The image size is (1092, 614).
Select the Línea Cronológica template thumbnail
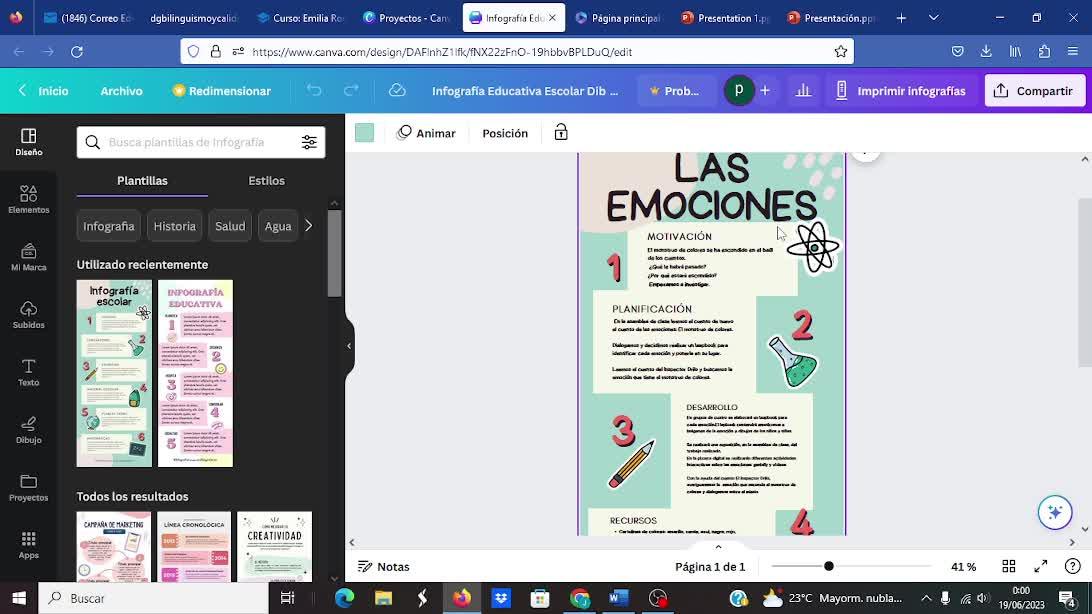pyautogui.click(x=194, y=546)
